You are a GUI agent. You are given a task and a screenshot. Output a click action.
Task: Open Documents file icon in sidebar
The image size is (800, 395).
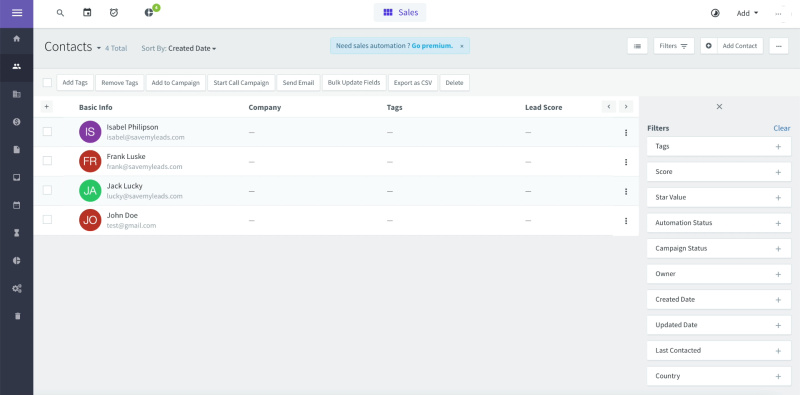17,150
